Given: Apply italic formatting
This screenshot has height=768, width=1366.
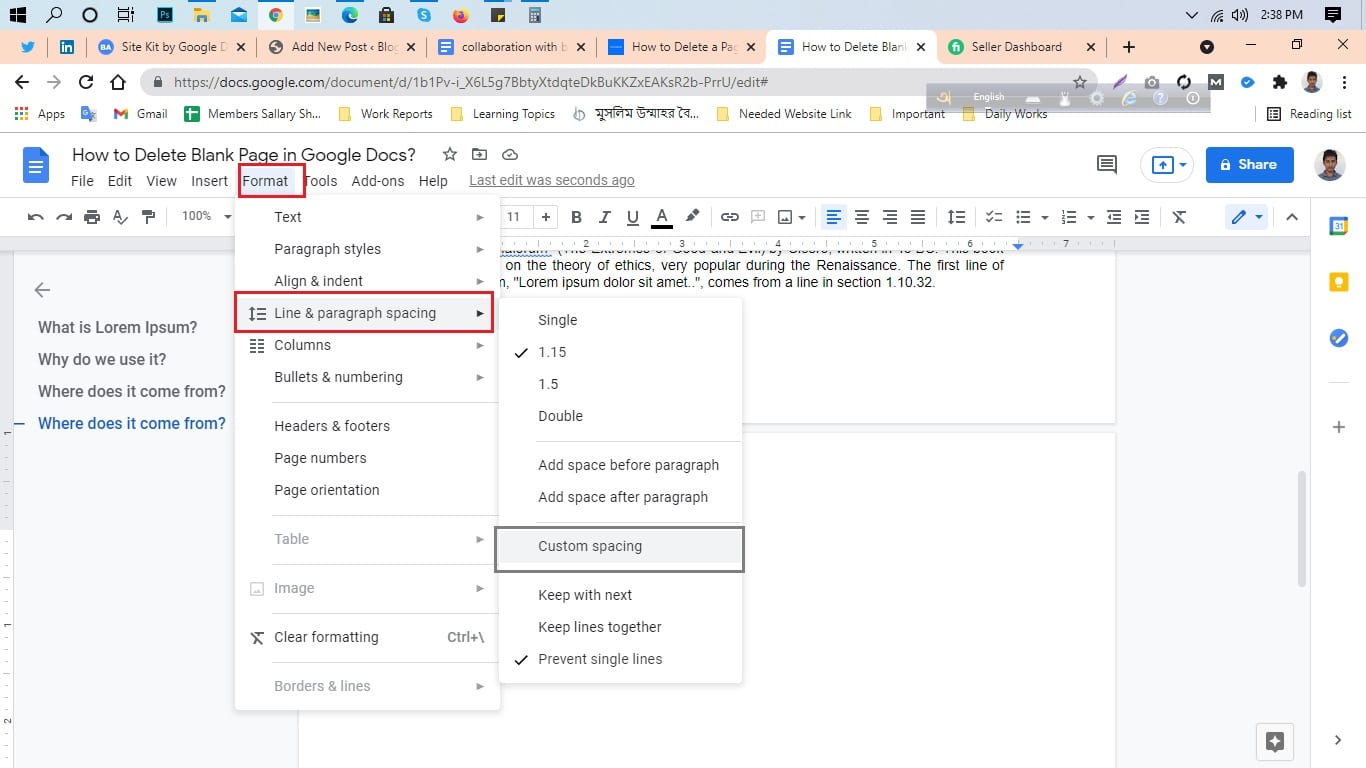Looking at the screenshot, I should (604, 216).
